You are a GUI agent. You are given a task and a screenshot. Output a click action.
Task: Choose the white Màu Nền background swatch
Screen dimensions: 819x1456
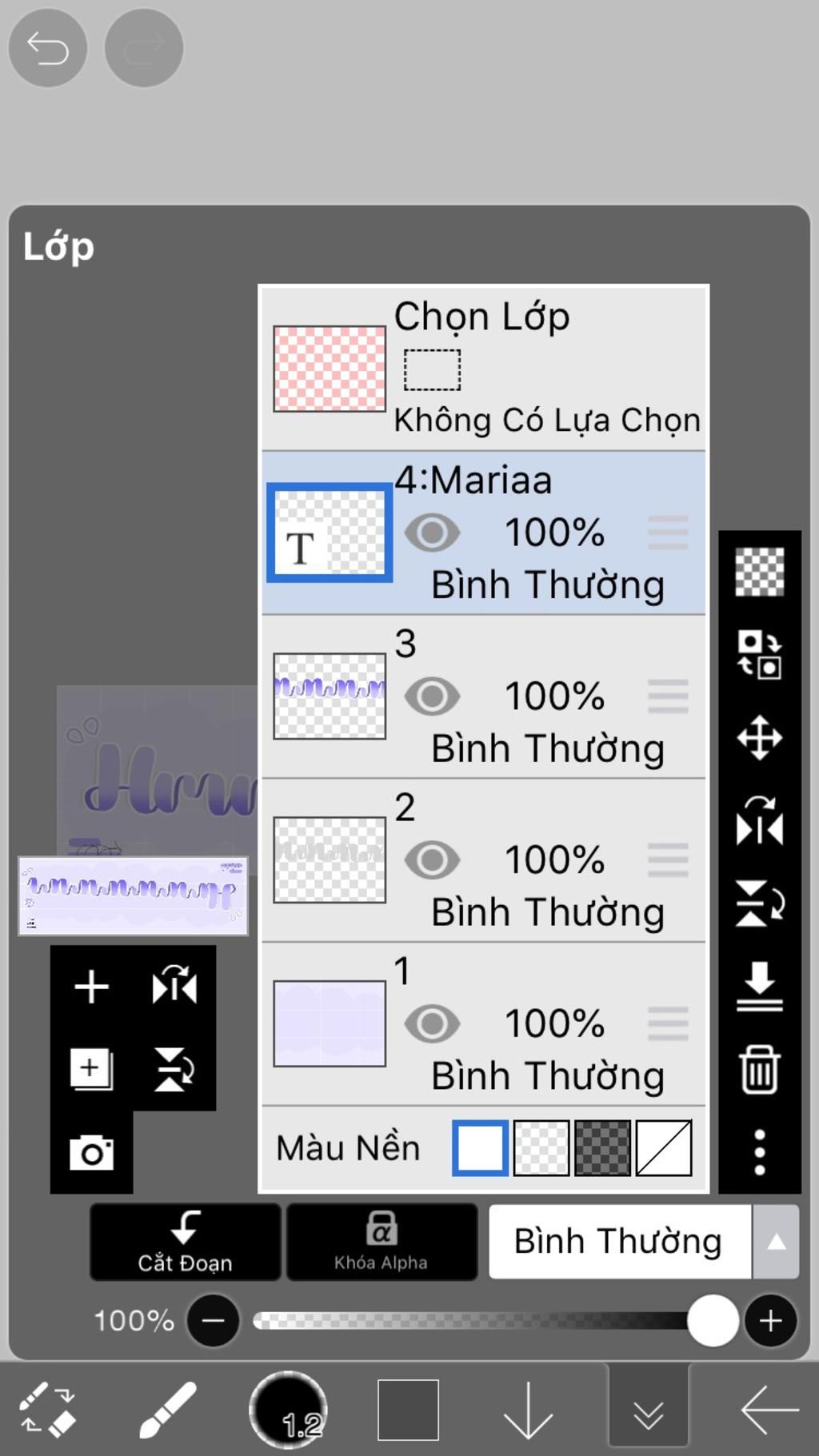coord(480,1148)
